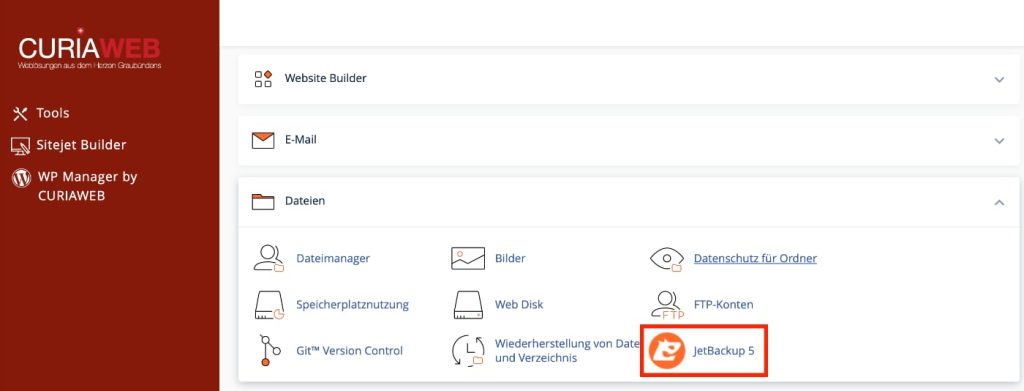The image size is (1024, 391).
Task: Open the Tools icon in sidebar
Action: pyautogui.click(x=20, y=114)
